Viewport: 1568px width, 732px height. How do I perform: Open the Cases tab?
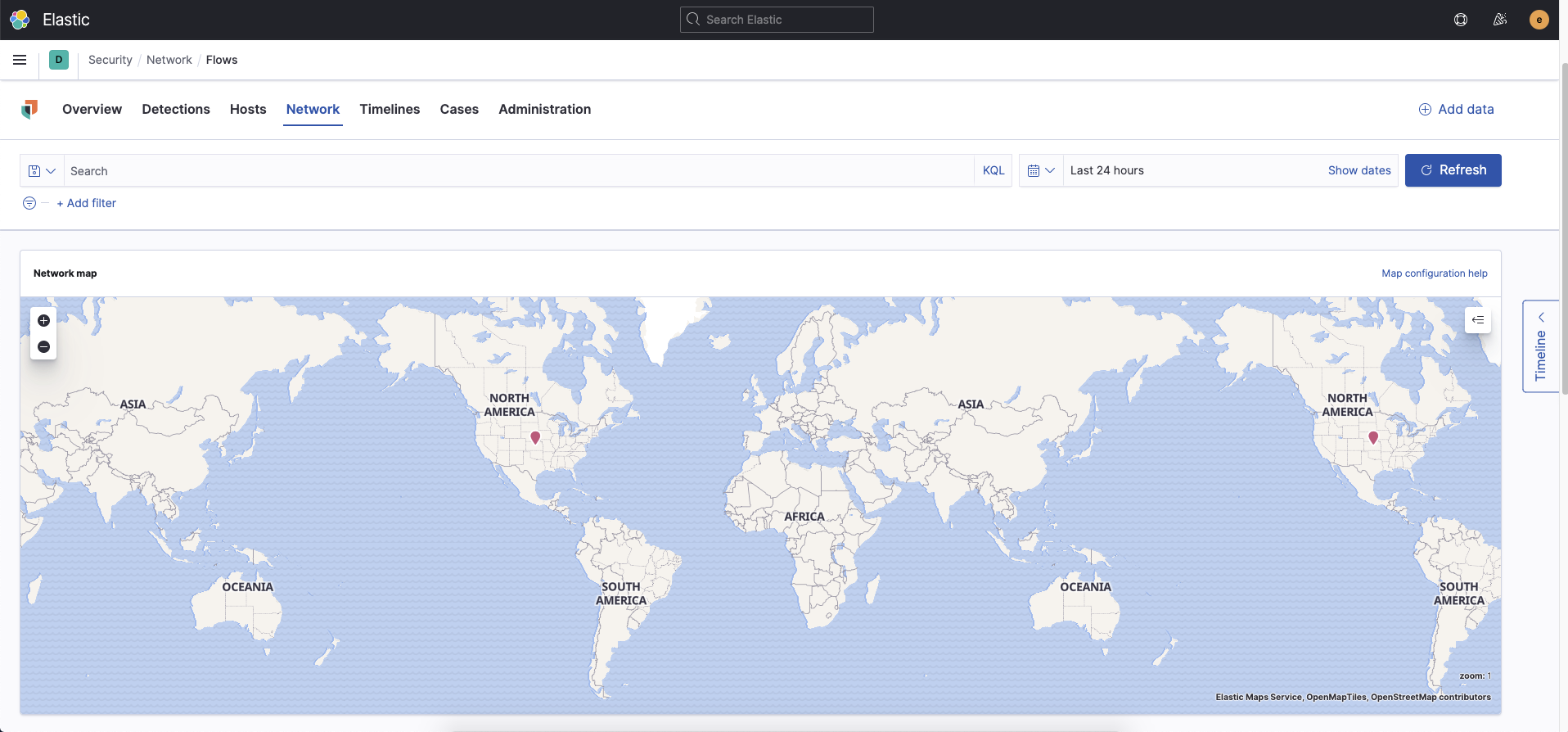pyautogui.click(x=459, y=109)
